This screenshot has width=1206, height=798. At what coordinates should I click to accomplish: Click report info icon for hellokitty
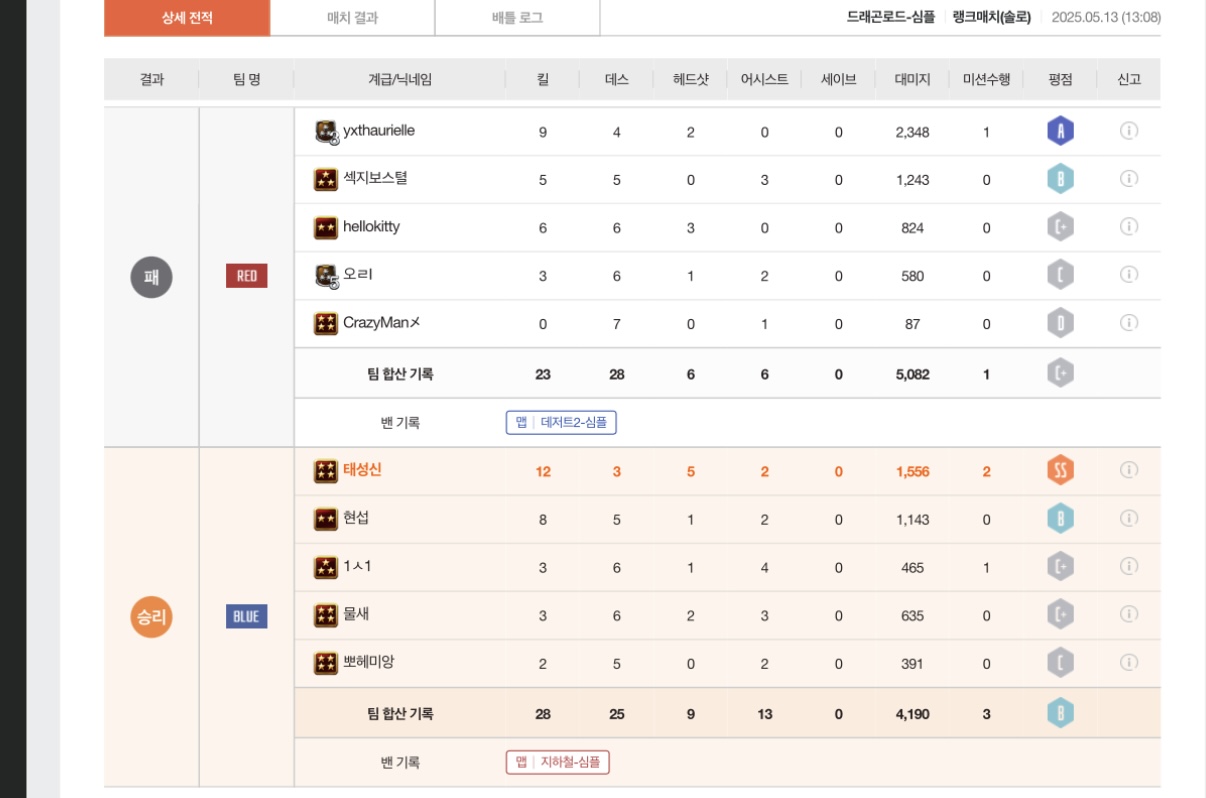(x=1129, y=227)
